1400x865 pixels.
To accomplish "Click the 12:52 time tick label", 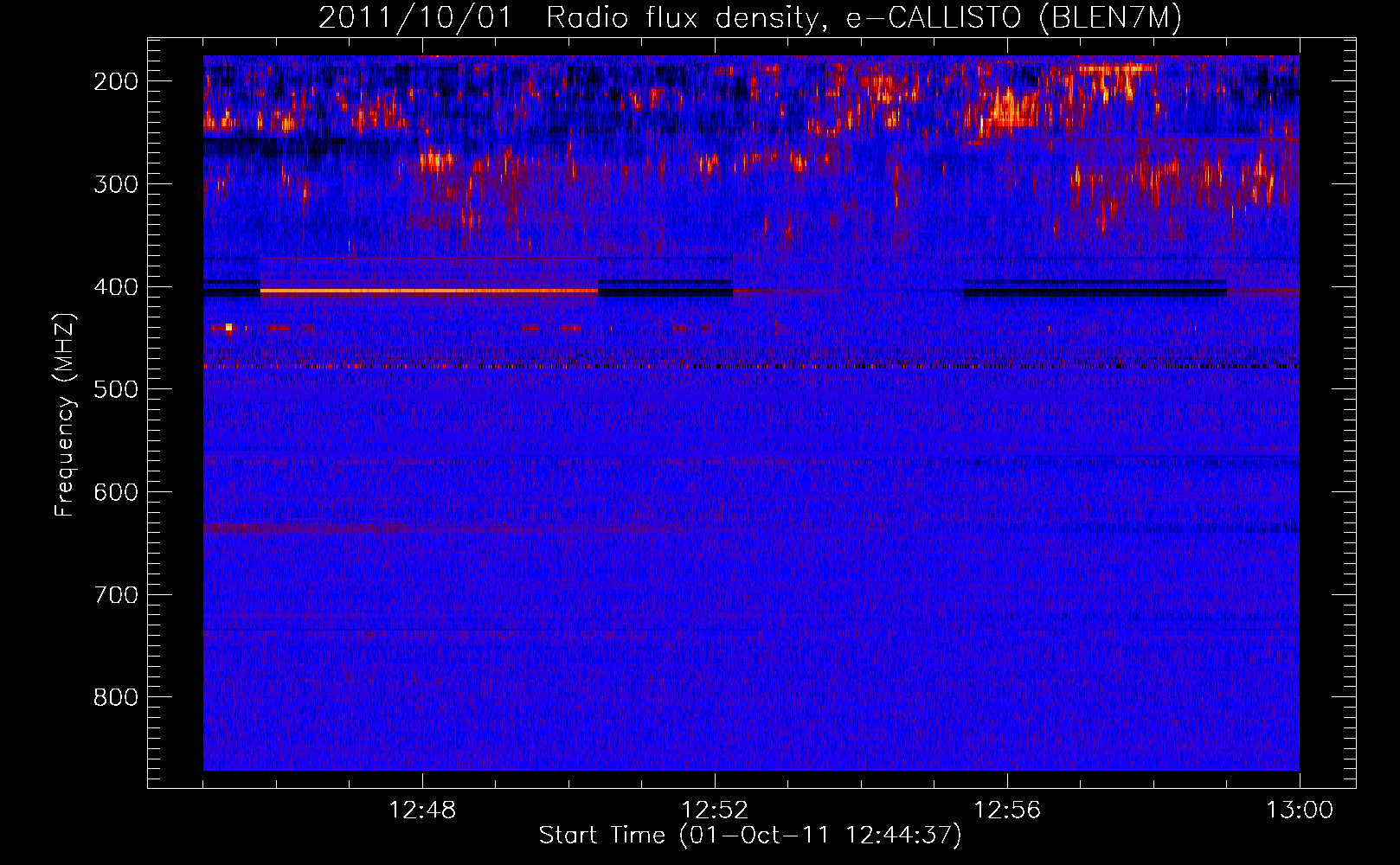I will (x=715, y=811).
